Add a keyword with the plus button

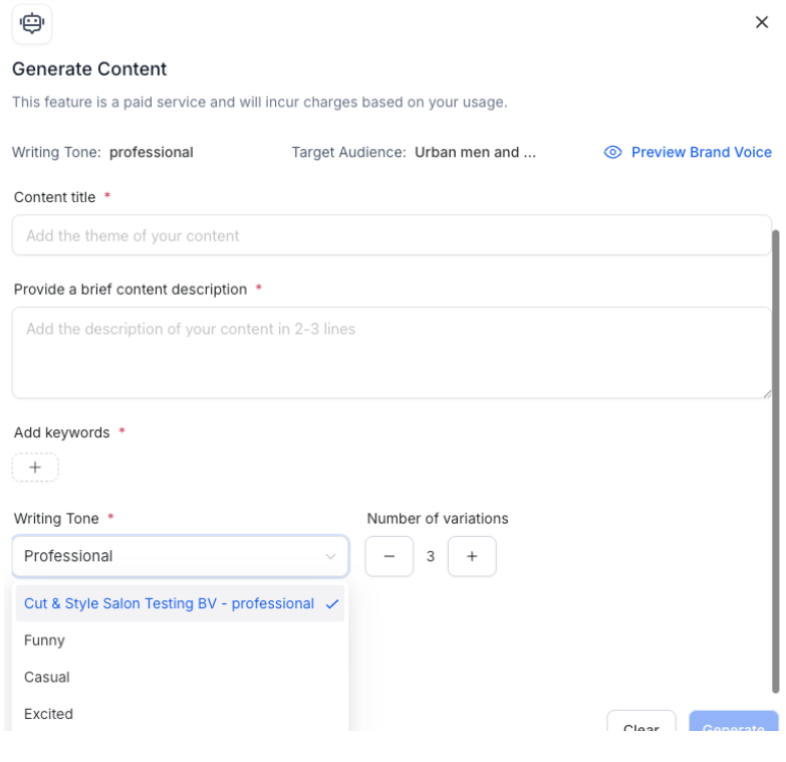click(x=35, y=467)
